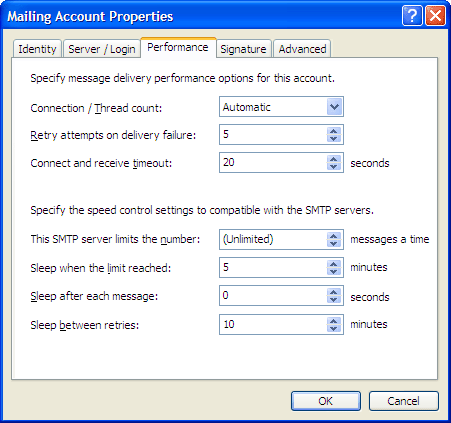The width and height of the screenshot is (451, 423).
Task: Click the Cancel button
Action: [x=404, y=401]
